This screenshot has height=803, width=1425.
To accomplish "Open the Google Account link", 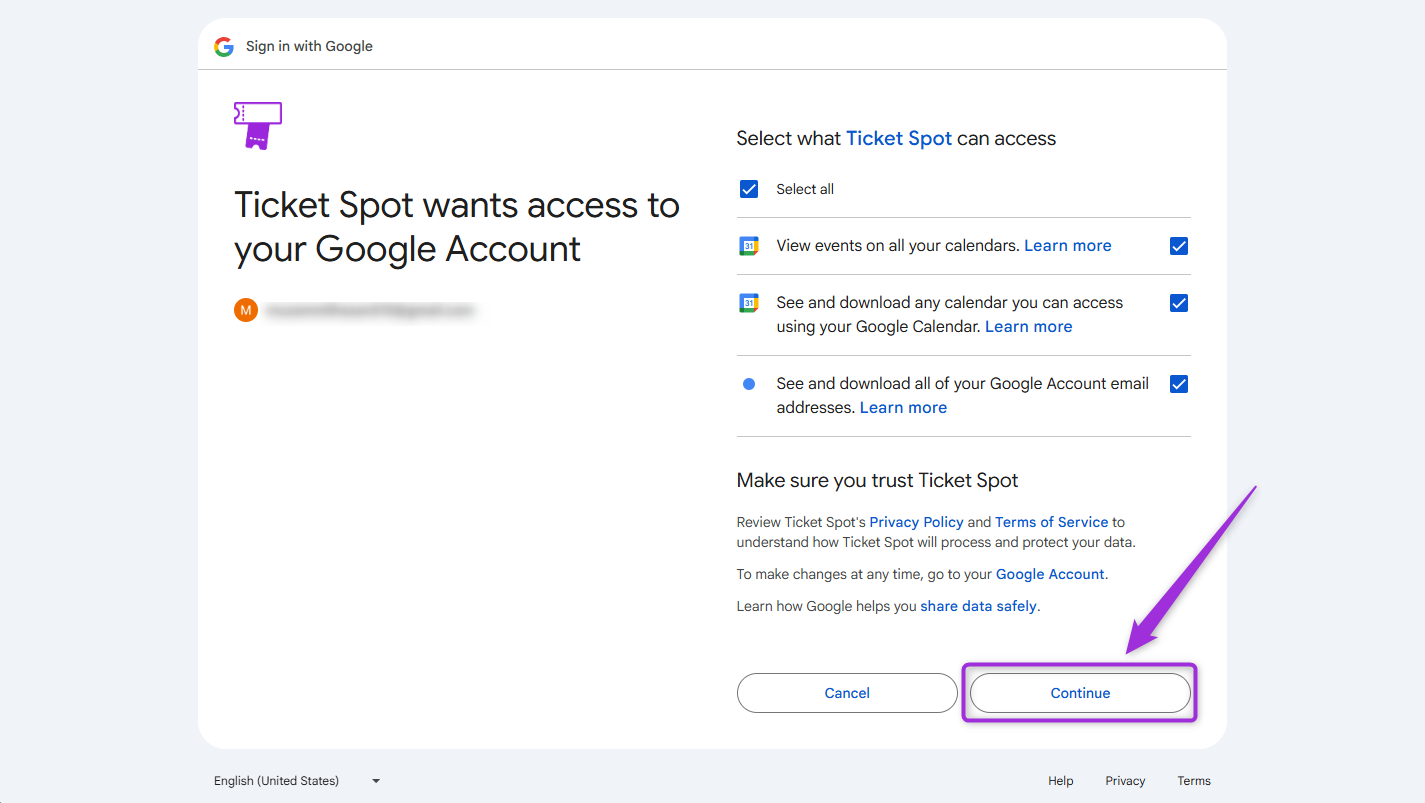I will [1050, 574].
